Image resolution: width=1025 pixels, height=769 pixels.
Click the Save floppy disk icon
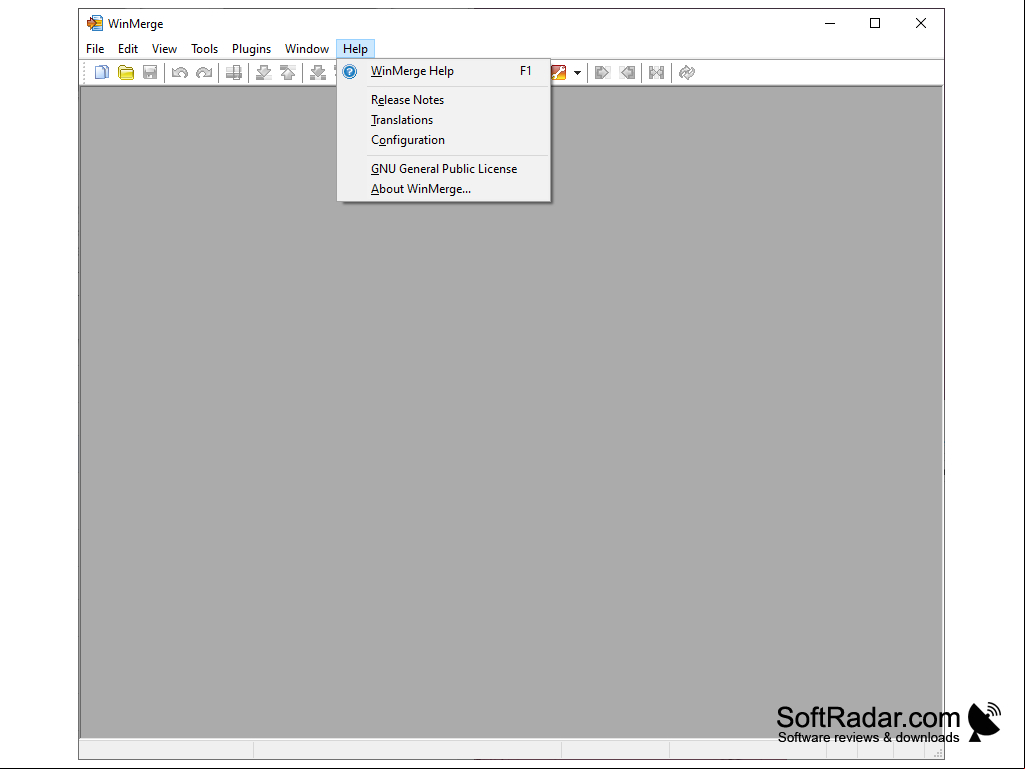(150, 73)
